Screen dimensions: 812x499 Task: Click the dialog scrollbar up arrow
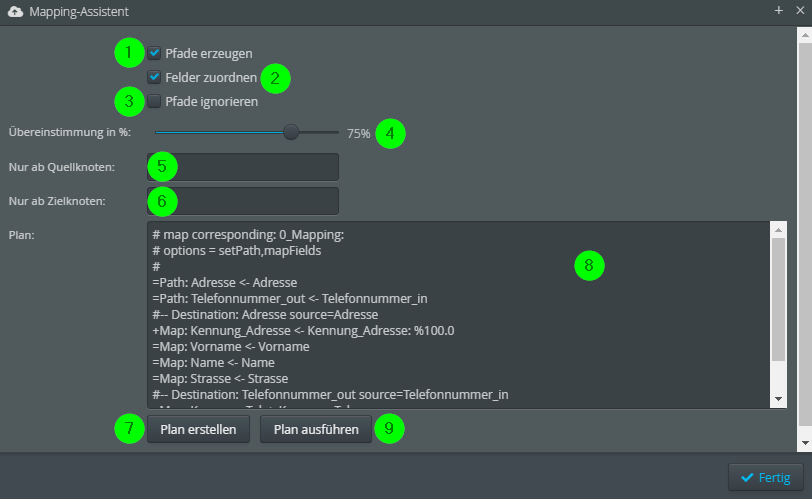point(804,36)
